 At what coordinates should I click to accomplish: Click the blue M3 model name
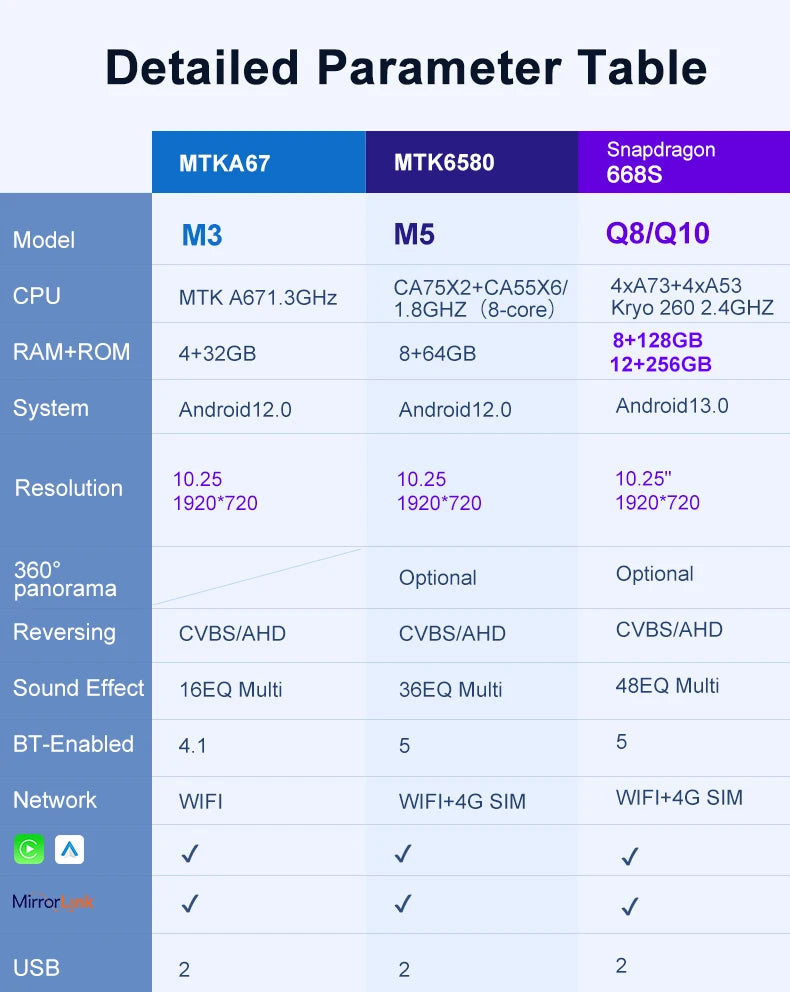coord(202,235)
